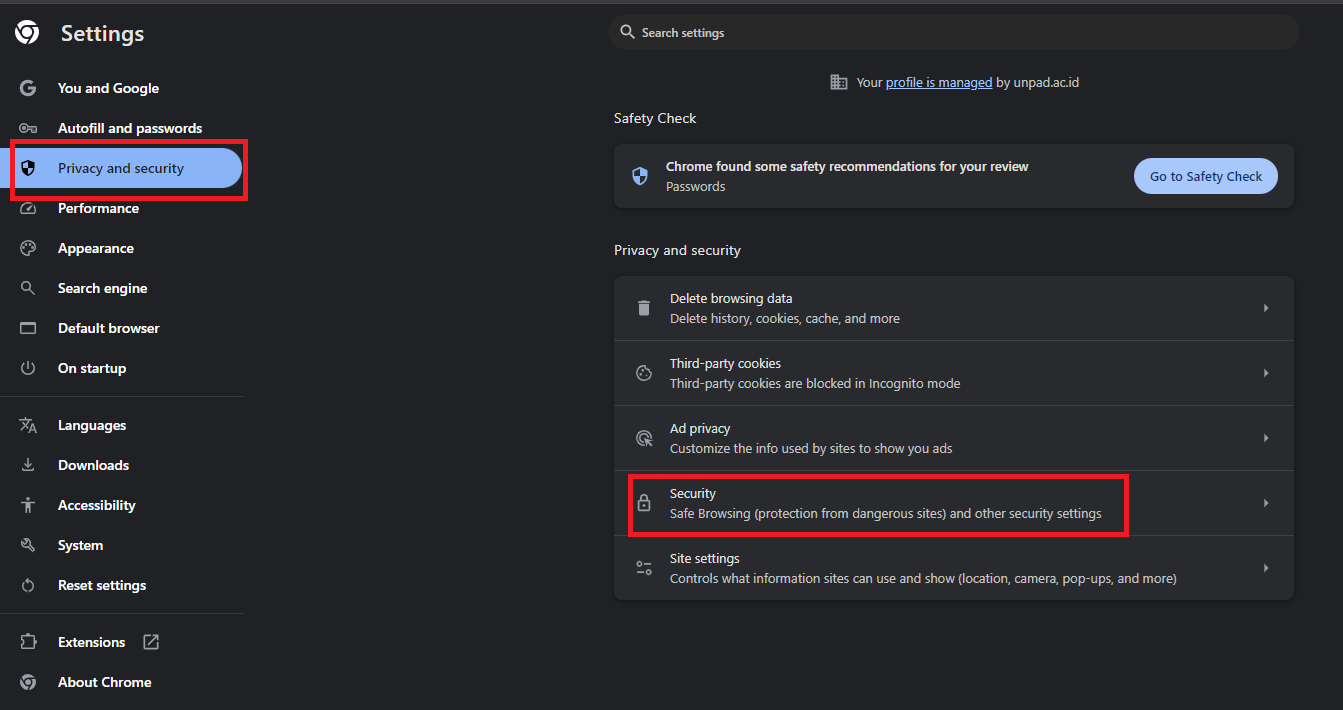Image resolution: width=1343 pixels, height=710 pixels.
Task: Click the padlock icon for Security
Action: click(644, 503)
